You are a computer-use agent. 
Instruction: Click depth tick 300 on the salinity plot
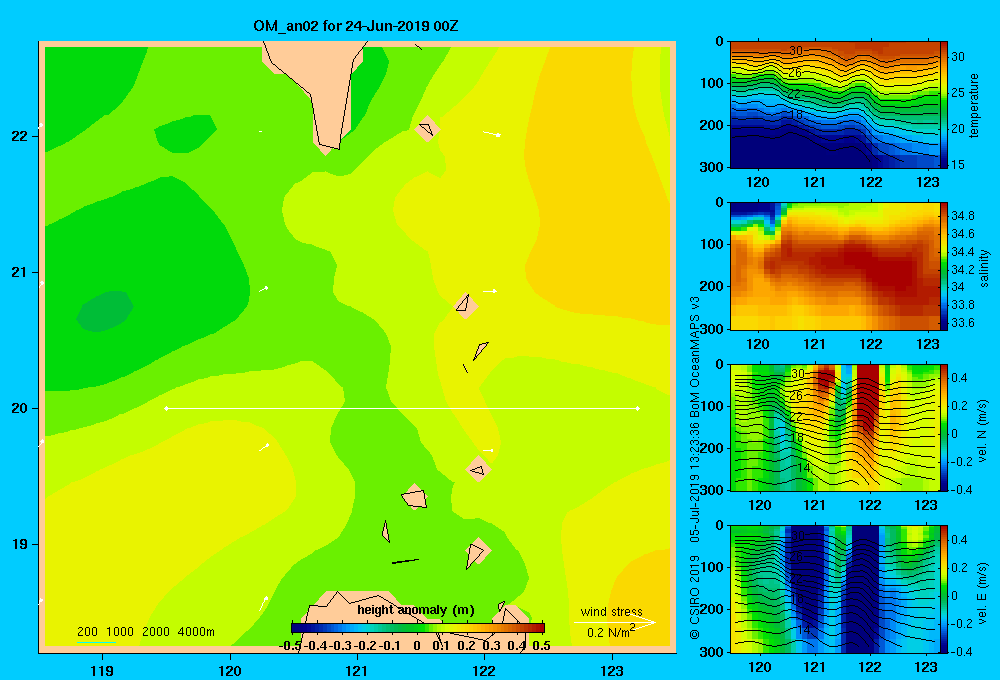click(x=713, y=329)
